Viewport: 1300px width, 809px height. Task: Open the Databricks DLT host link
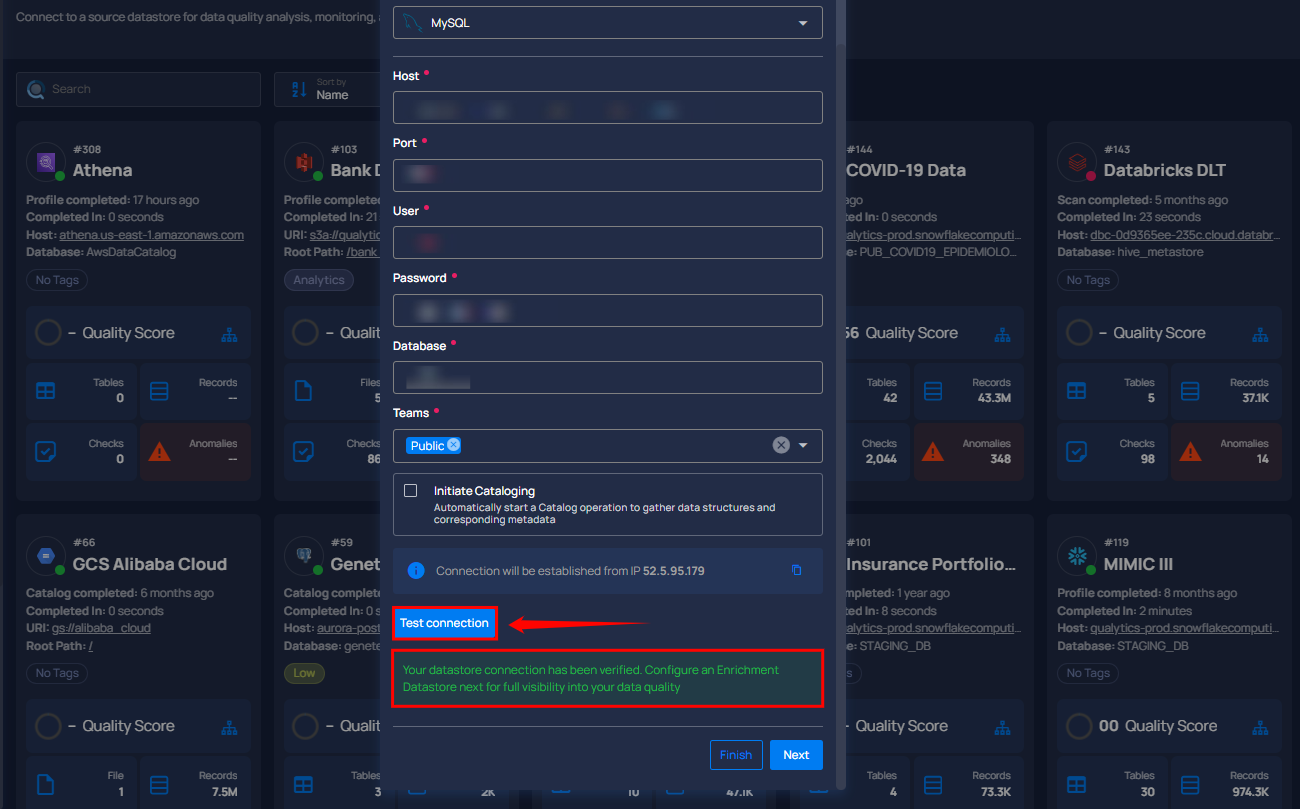(x=1184, y=235)
